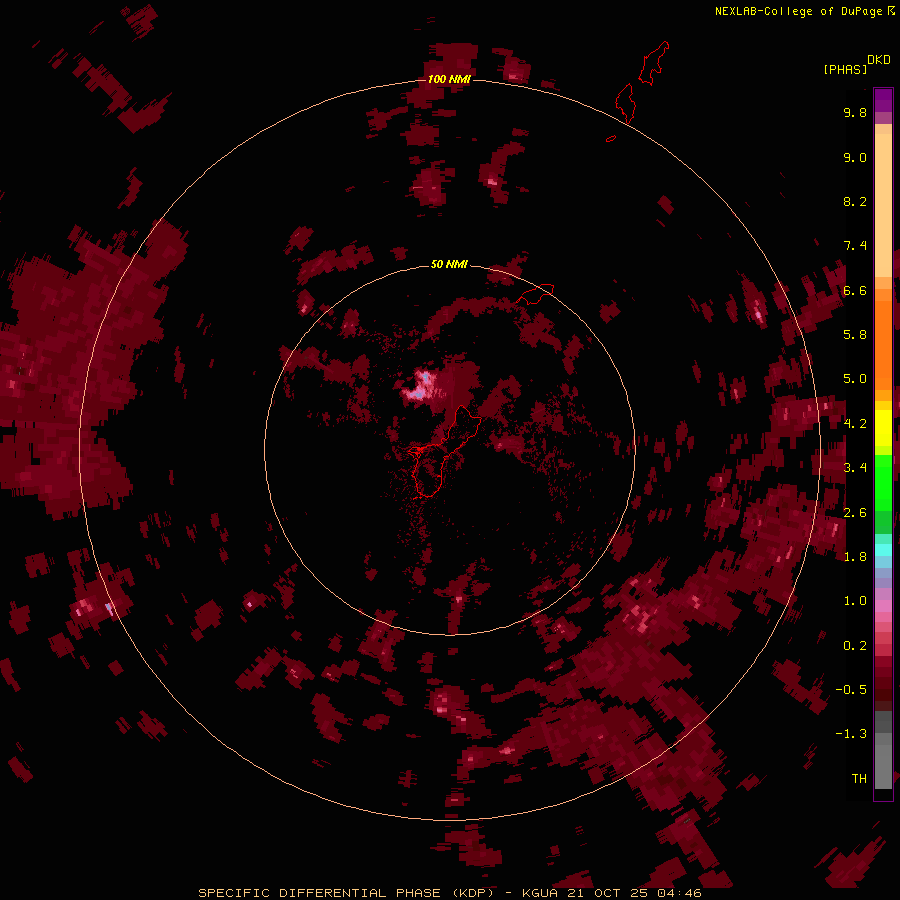Click the 5.8 value on color scale
Viewport: 900px width, 900px height.
click(855, 335)
